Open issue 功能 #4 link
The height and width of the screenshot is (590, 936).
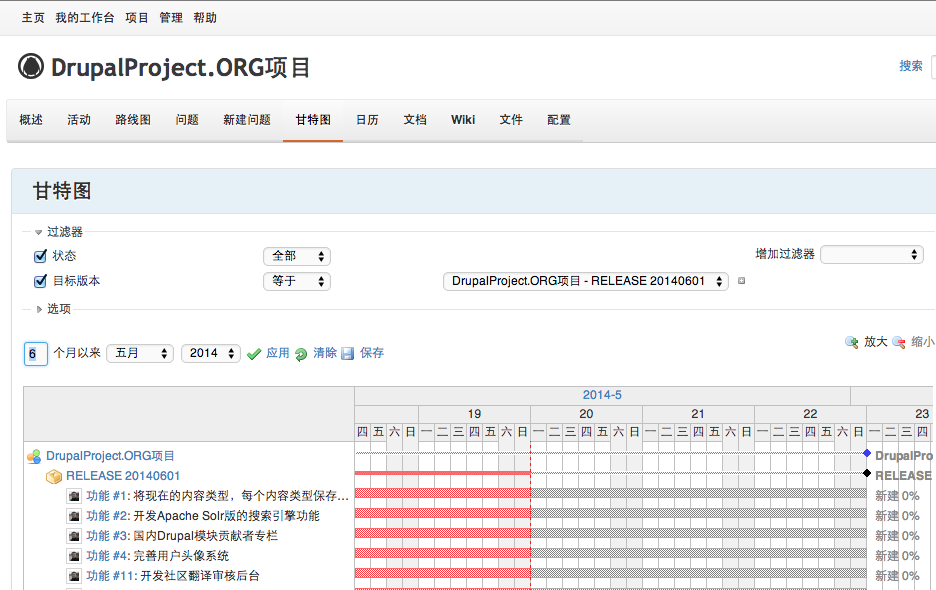click(x=107, y=556)
